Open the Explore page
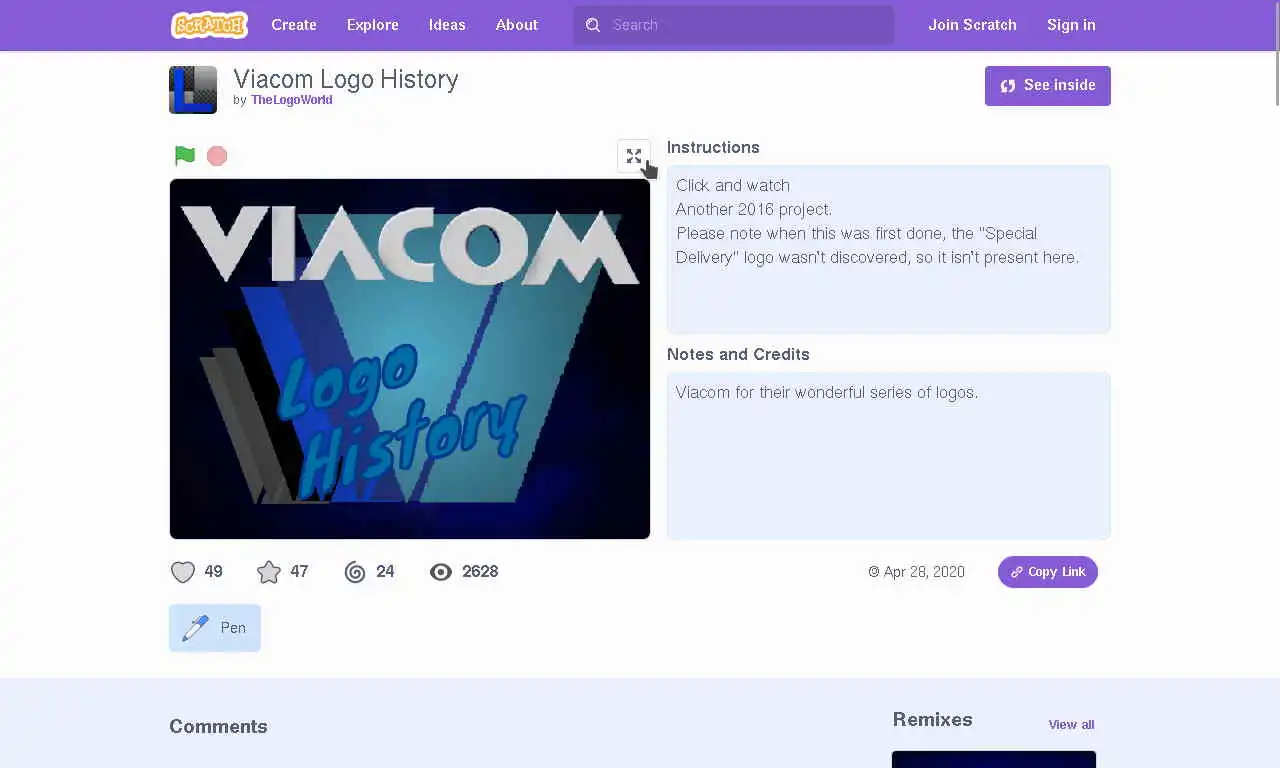 point(373,25)
